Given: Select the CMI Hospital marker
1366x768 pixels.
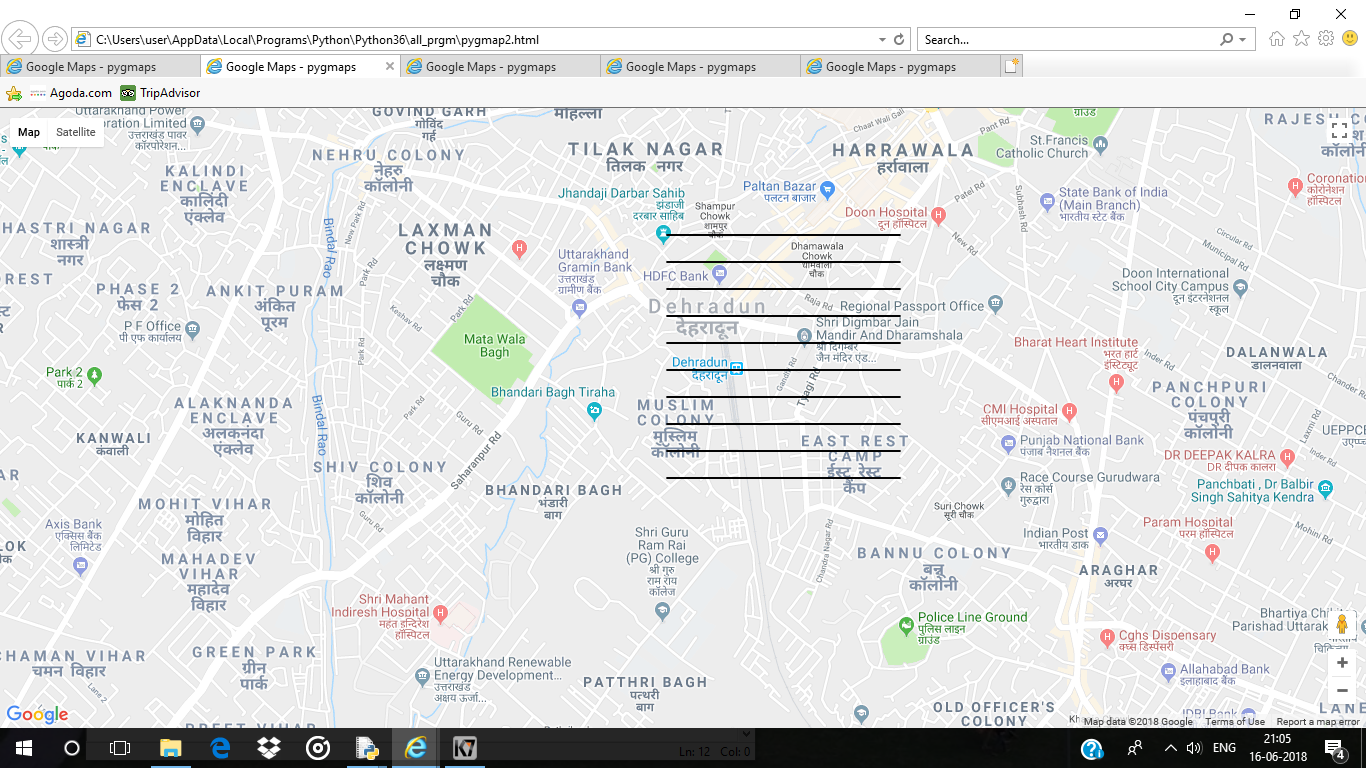Looking at the screenshot, I should click(x=1069, y=410).
